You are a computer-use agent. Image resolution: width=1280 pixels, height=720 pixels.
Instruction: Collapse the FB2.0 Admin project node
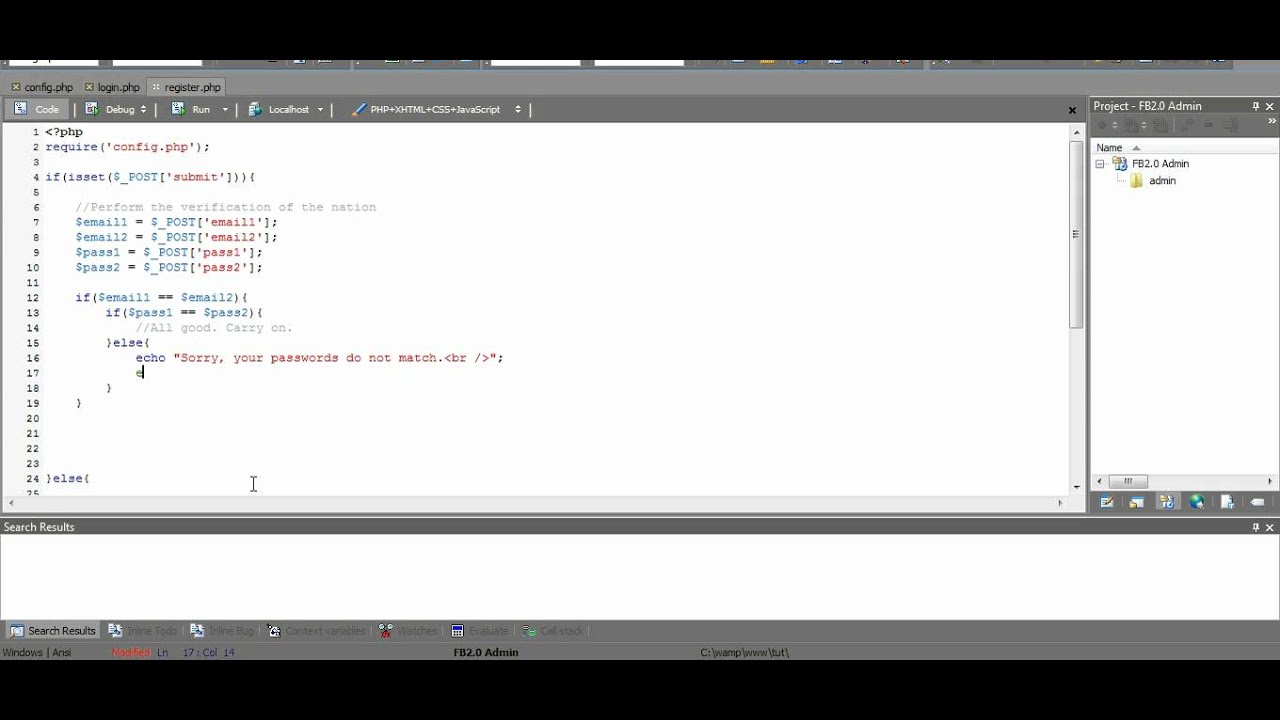(x=1100, y=164)
